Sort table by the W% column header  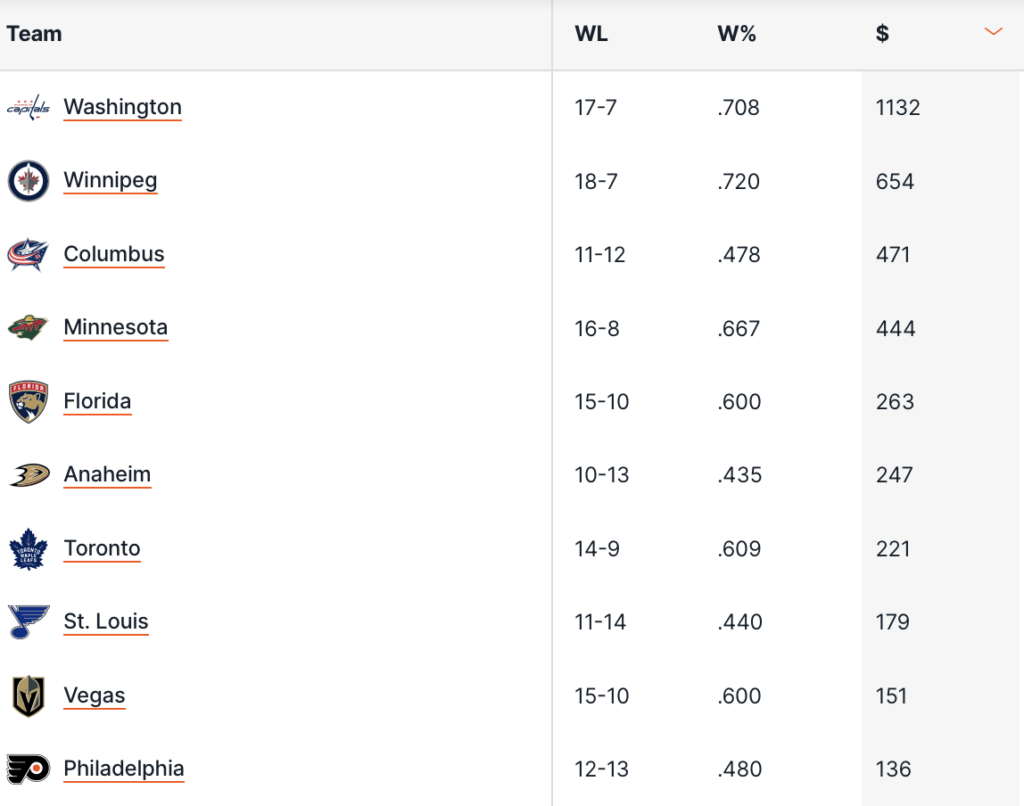(737, 34)
